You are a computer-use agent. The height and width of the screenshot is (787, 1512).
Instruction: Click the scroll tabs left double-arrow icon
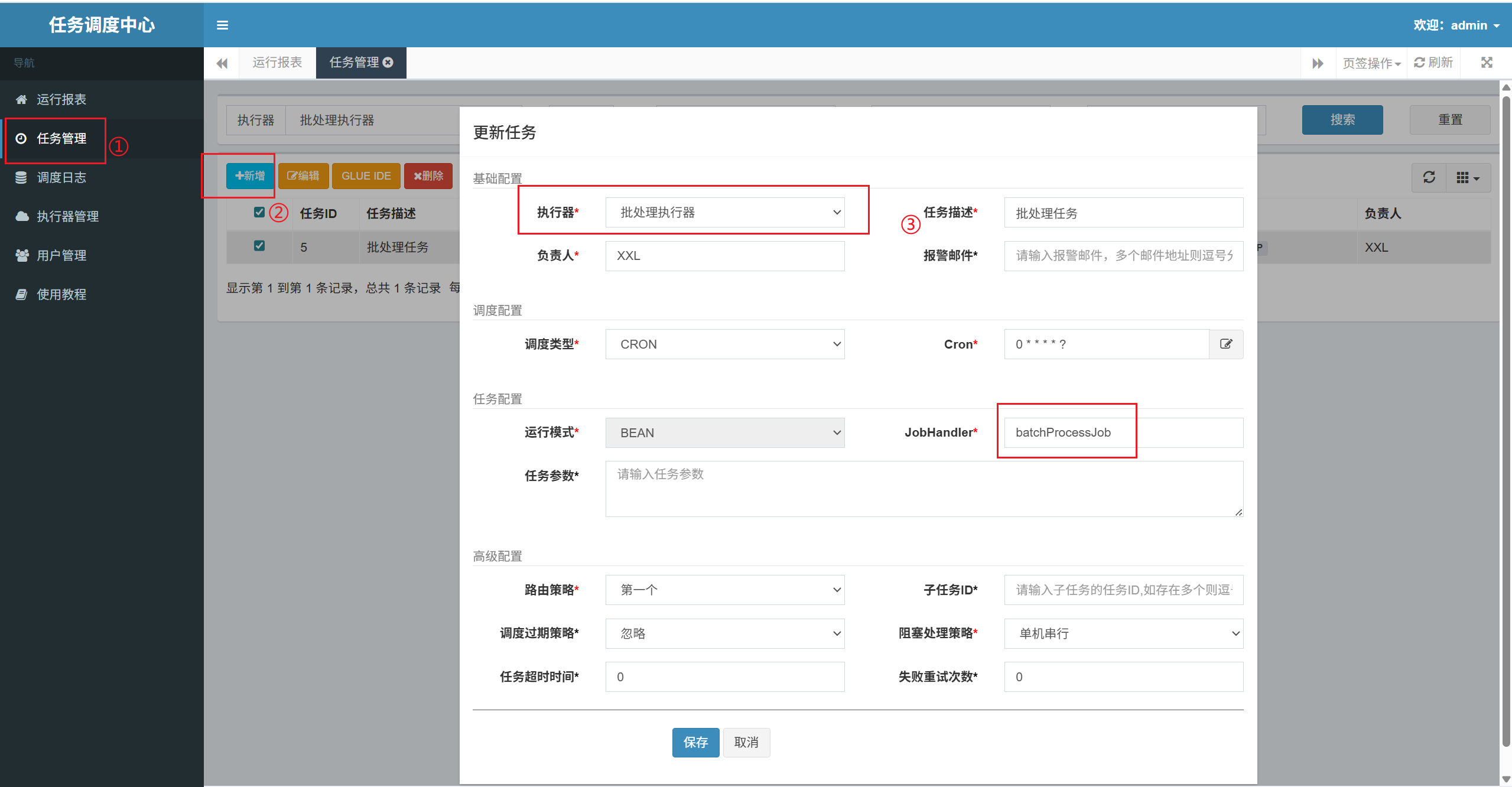222,63
